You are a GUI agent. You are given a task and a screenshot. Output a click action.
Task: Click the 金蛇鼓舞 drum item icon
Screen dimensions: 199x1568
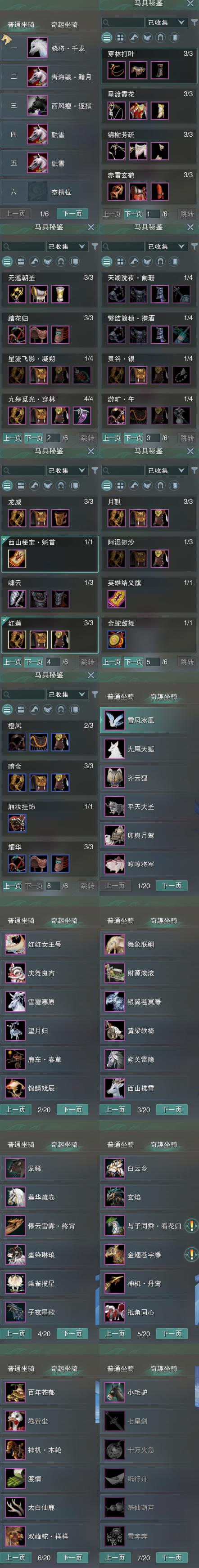pos(116,640)
